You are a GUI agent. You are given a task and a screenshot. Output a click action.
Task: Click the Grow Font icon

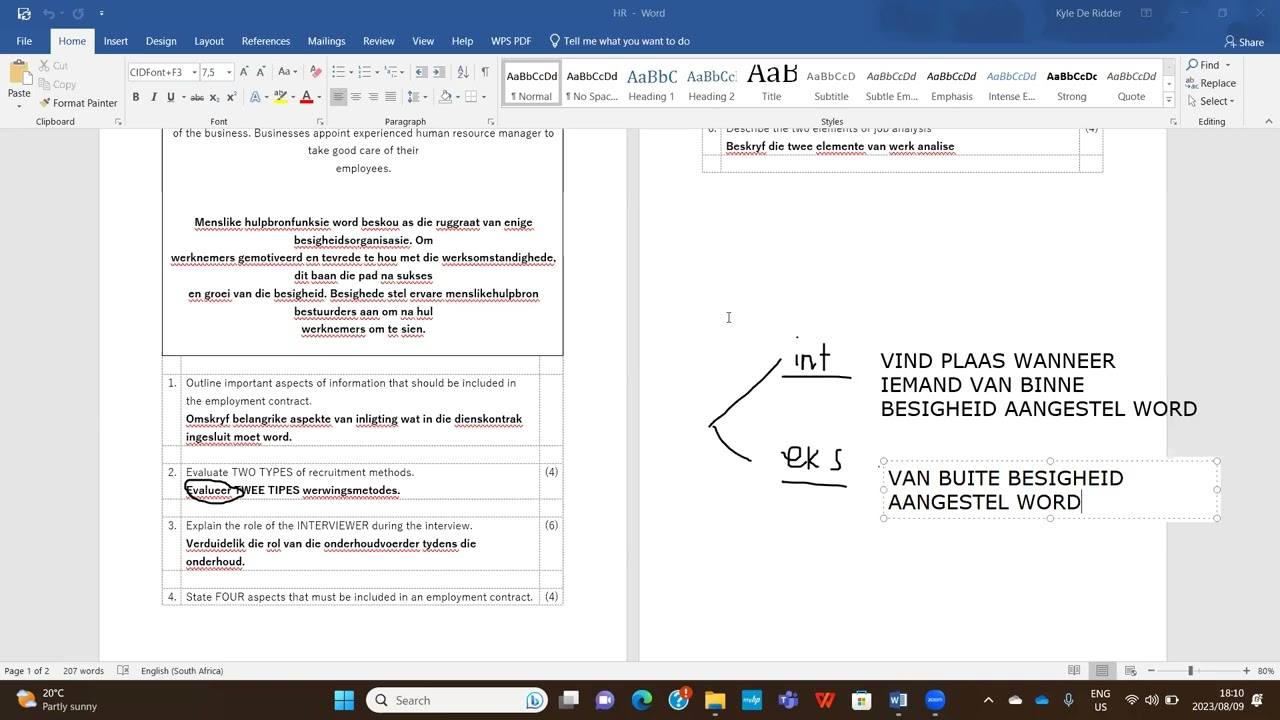click(x=244, y=72)
